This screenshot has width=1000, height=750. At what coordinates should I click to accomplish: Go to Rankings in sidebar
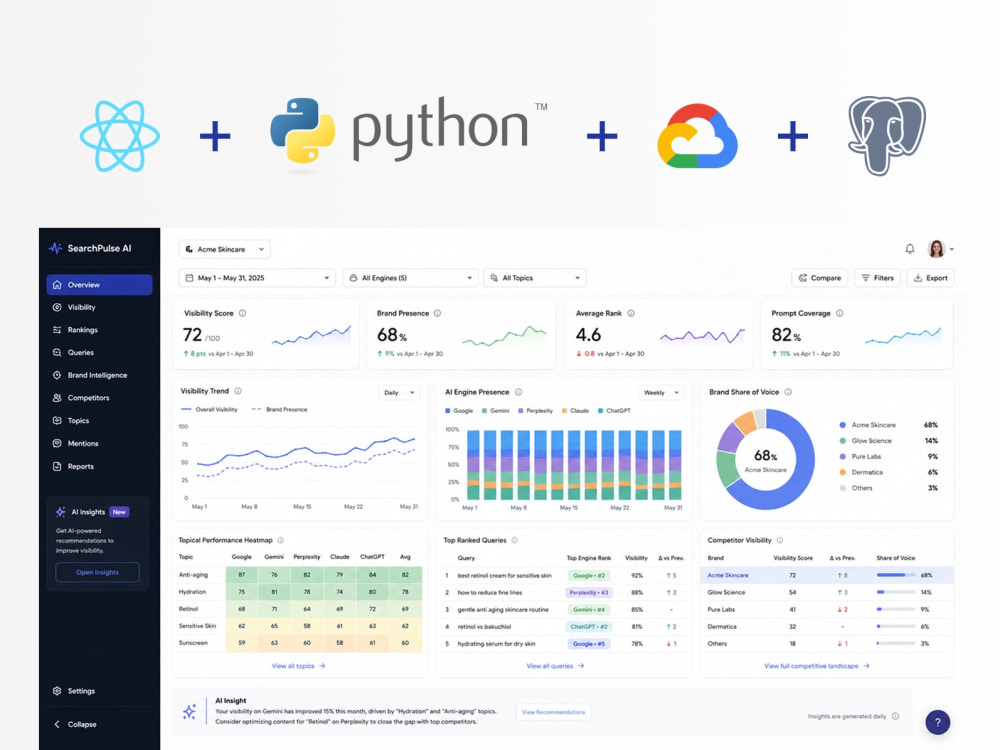click(x=99, y=330)
